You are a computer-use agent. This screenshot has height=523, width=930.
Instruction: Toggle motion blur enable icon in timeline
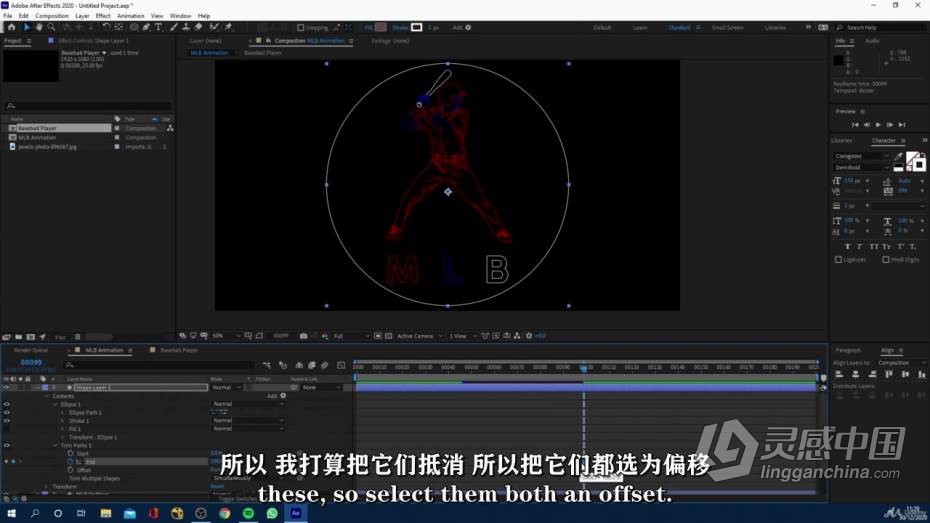point(324,365)
